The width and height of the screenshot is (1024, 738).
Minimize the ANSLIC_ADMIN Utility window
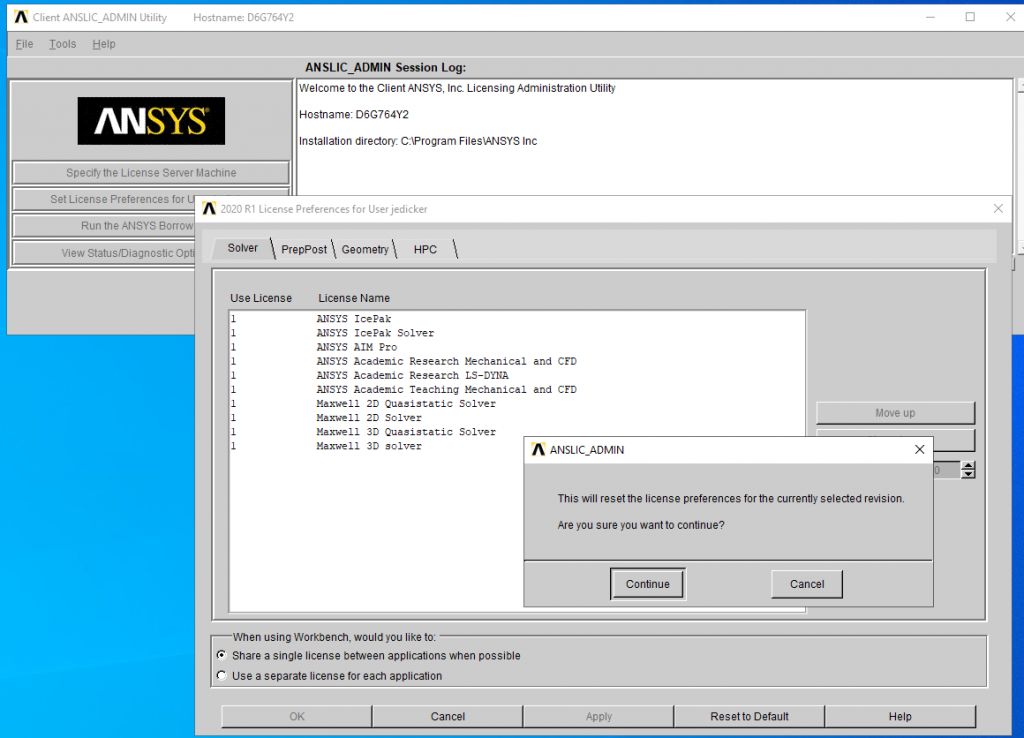[x=930, y=17]
